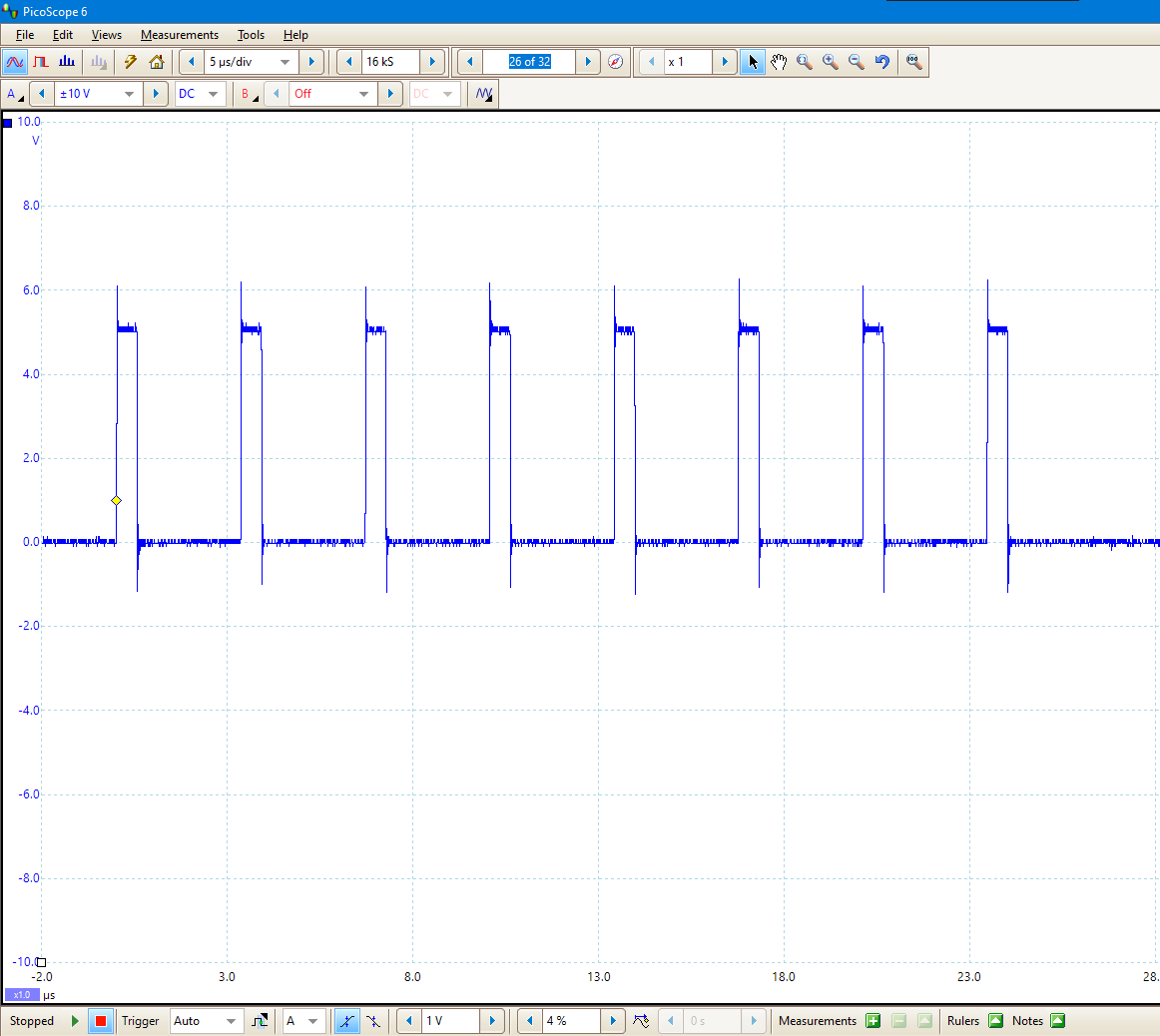Click the zoom-in magnifier tool
The width and height of the screenshot is (1160, 1036).
(x=830, y=62)
